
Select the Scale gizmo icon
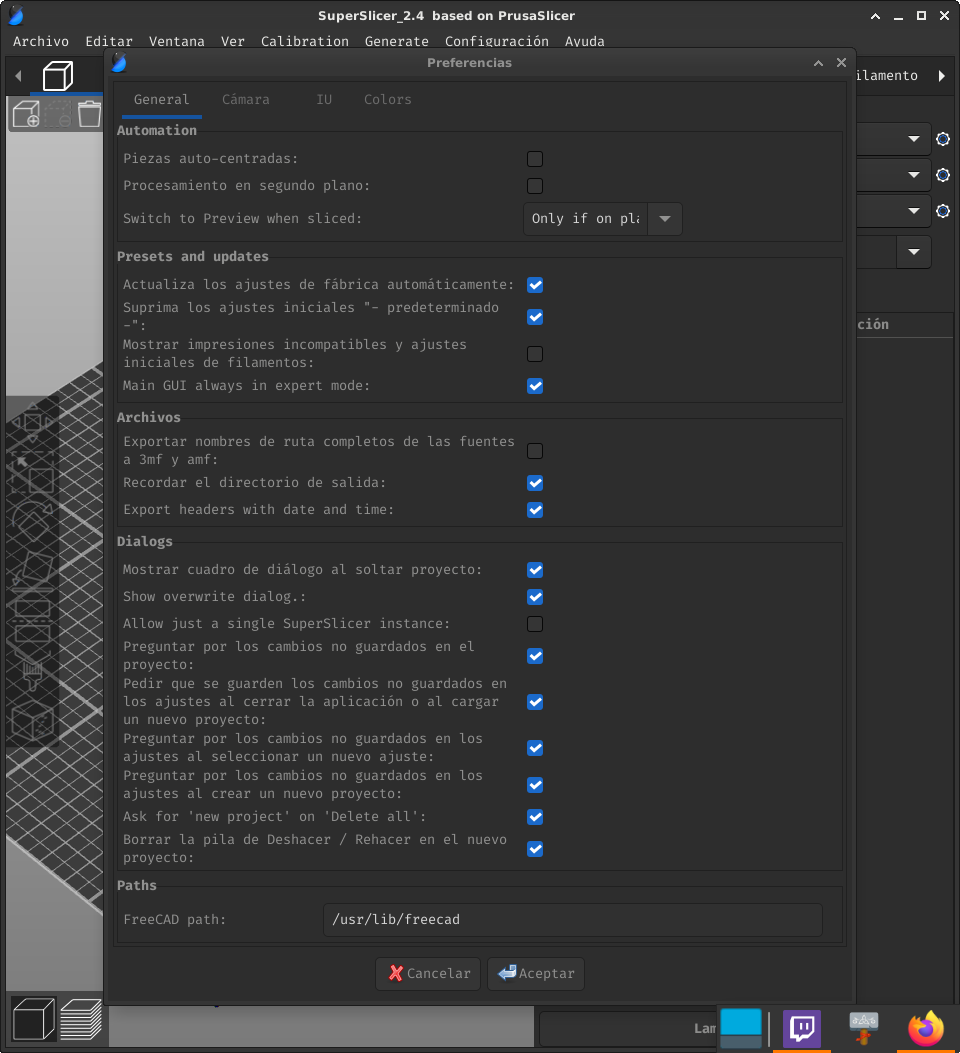(x=32, y=472)
